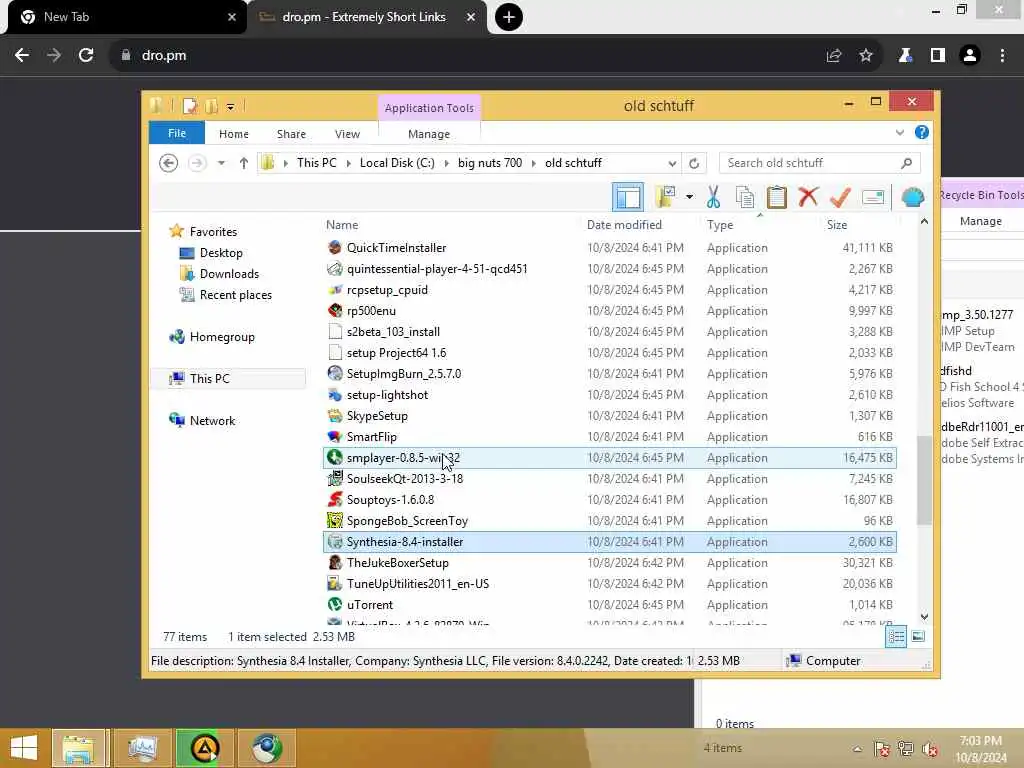1024x768 pixels.
Task: Open the Manage tab in old schtuff window
Action: point(429,134)
